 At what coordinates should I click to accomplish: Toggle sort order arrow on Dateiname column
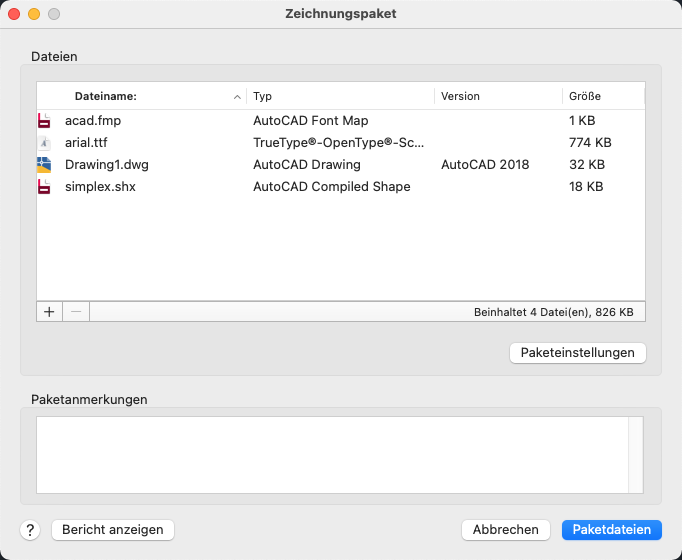237,97
